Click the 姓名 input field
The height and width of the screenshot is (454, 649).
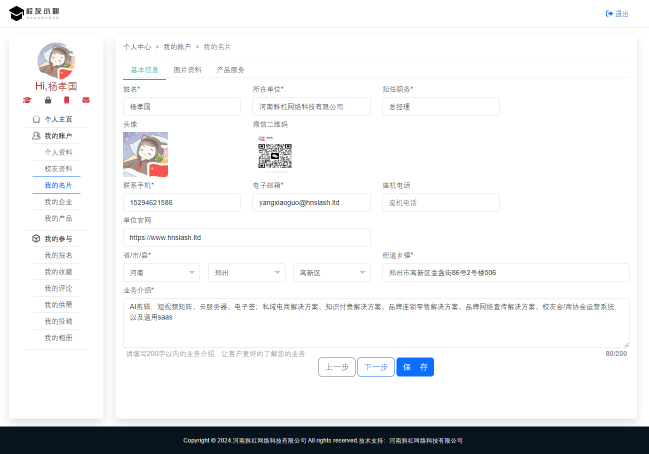(182, 107)
